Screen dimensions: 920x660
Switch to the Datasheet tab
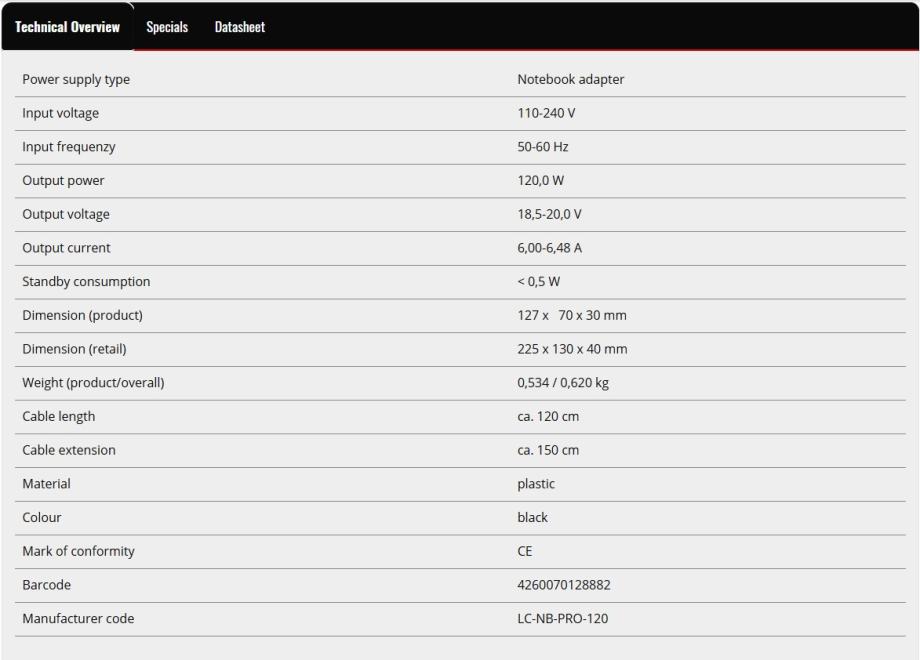(x=240, y=27)
